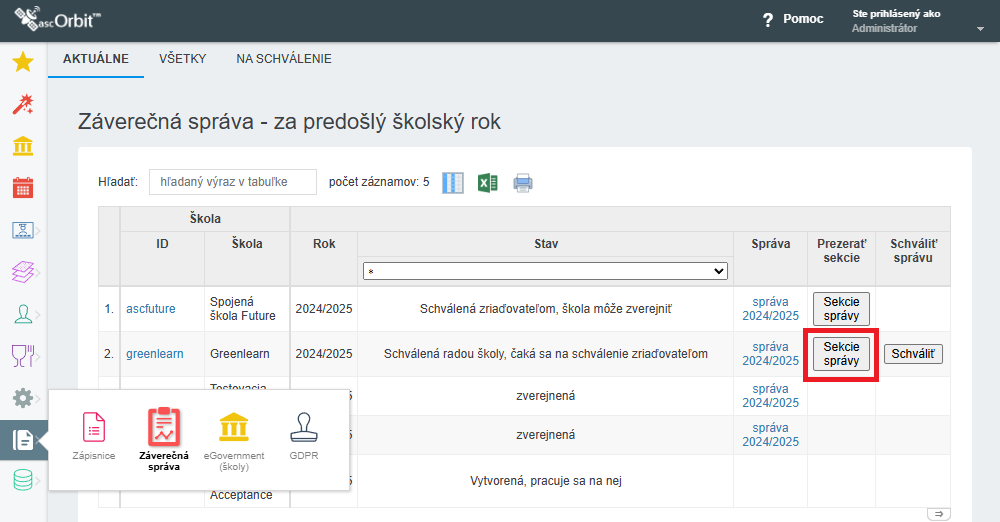
Task: Switch to the VŠETKY tab
Action: 182,59
